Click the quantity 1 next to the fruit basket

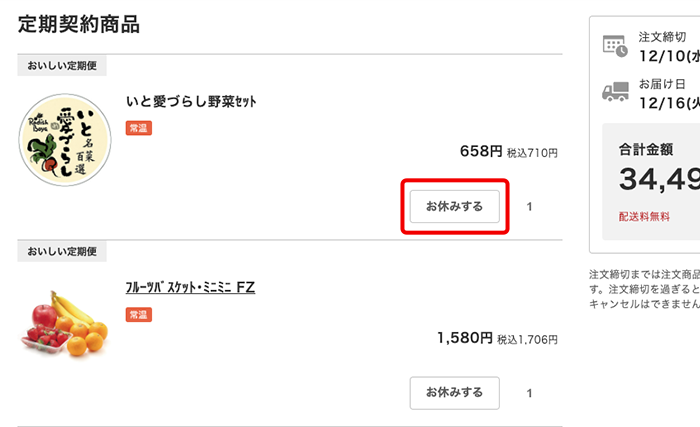tap(529, 393)
